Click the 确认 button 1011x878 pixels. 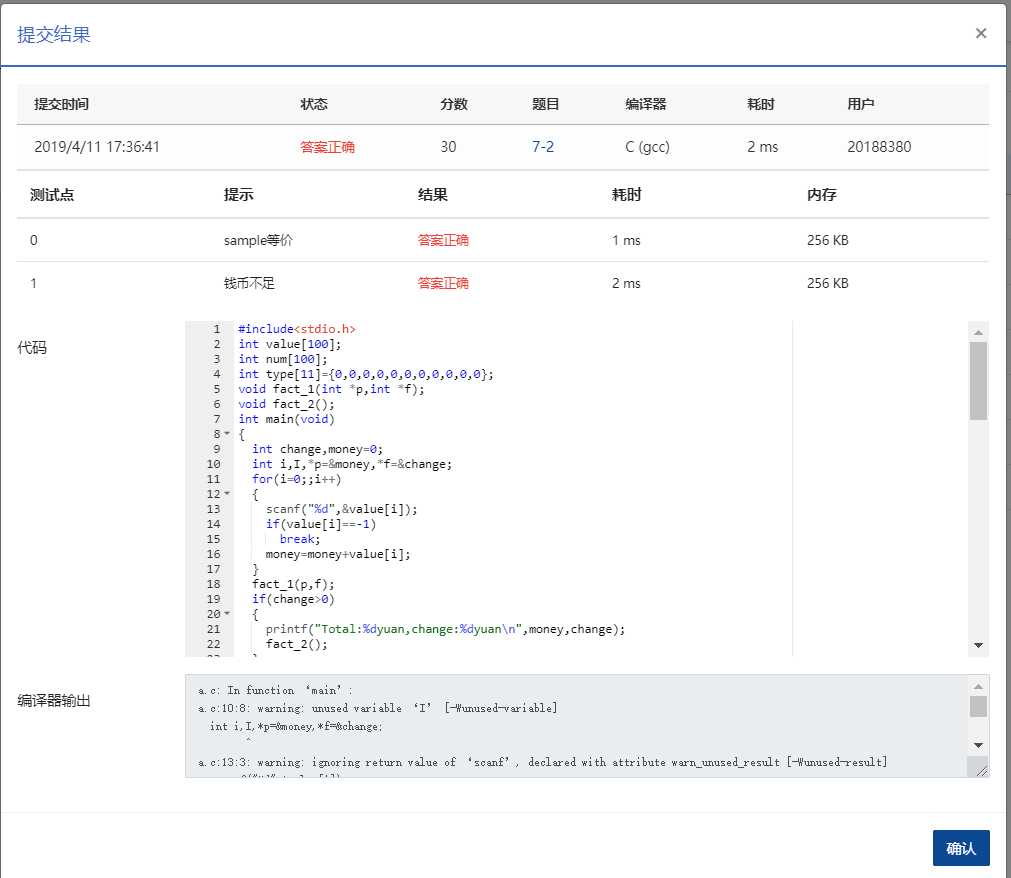pos(961,848)
